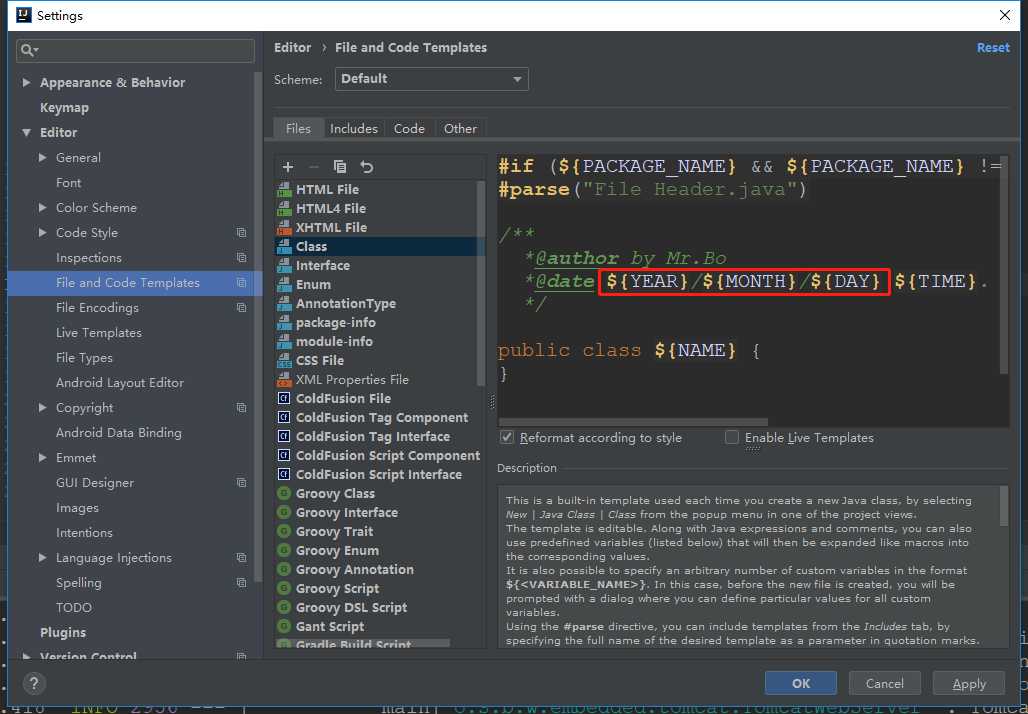The image size is (1028, 714).
Task: Click into the settings search field
Action: click(136, 50)
